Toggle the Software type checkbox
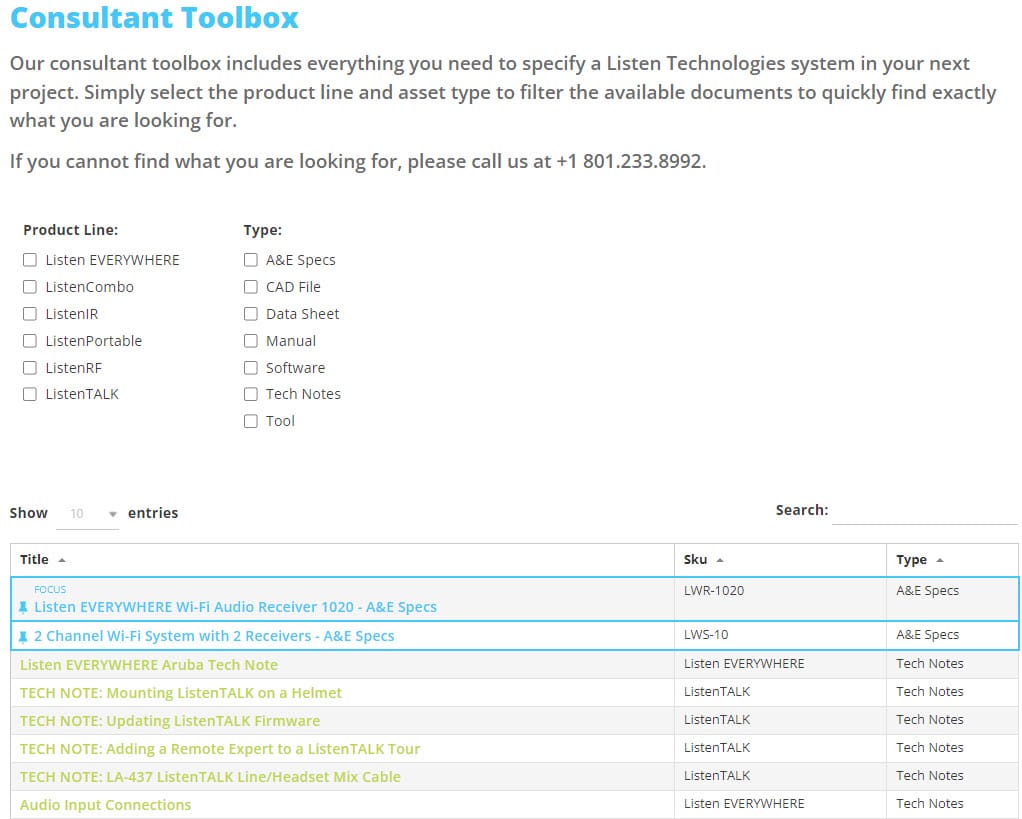 (x=251, y=367)
